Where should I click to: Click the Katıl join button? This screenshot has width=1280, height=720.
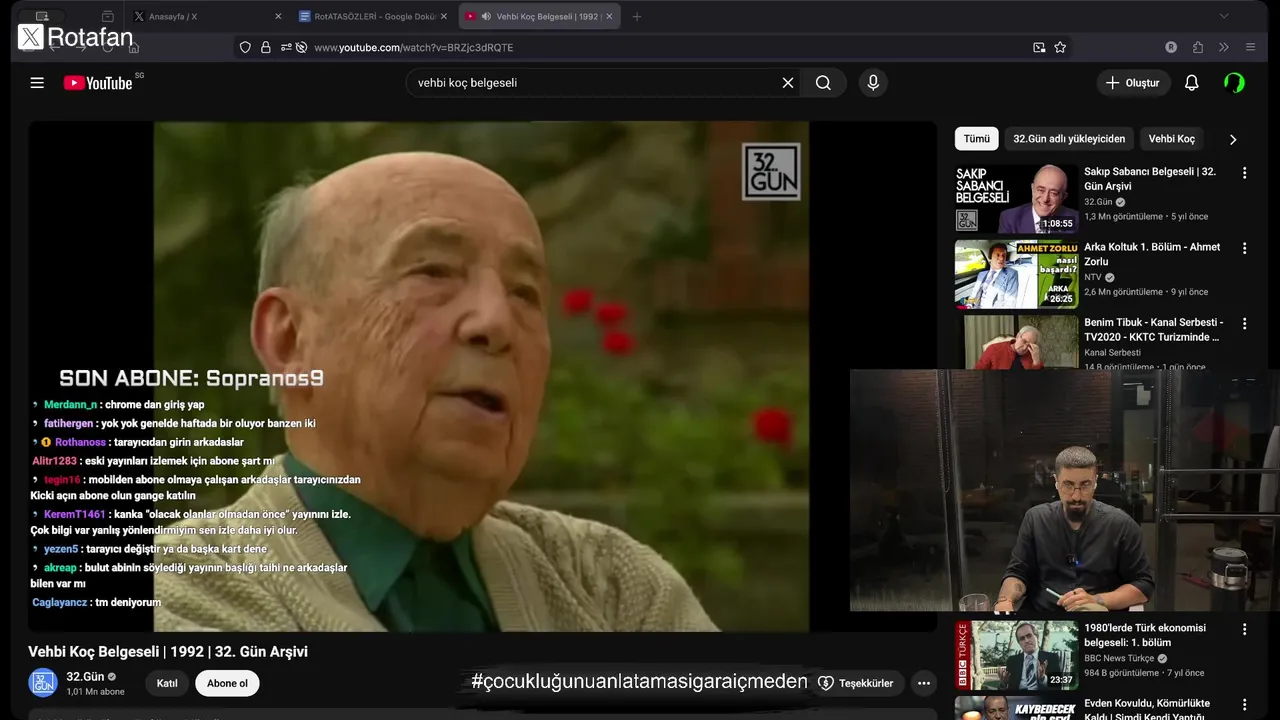tap(167, 684)
